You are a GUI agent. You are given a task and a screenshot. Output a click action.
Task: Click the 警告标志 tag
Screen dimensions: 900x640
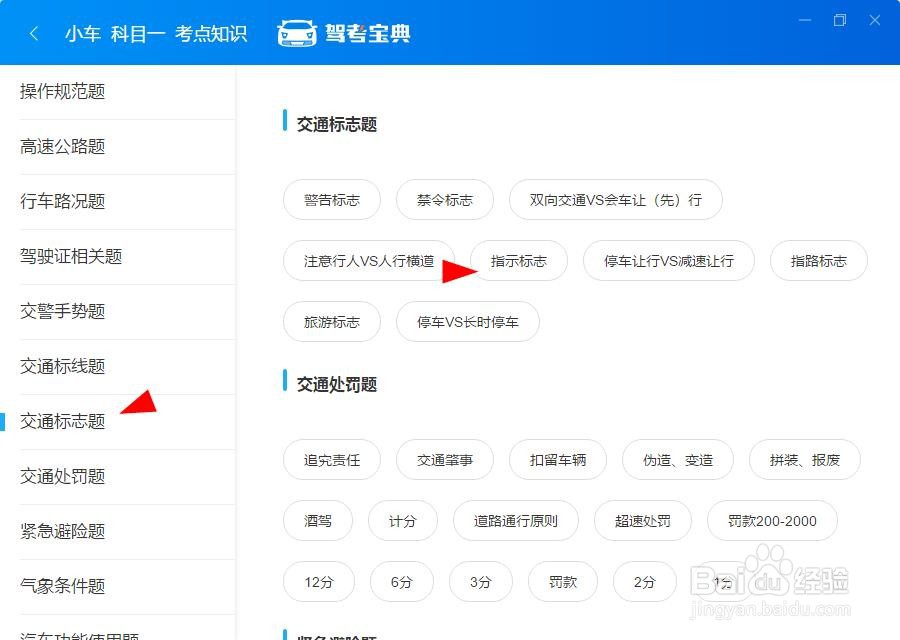pos(332,200)
